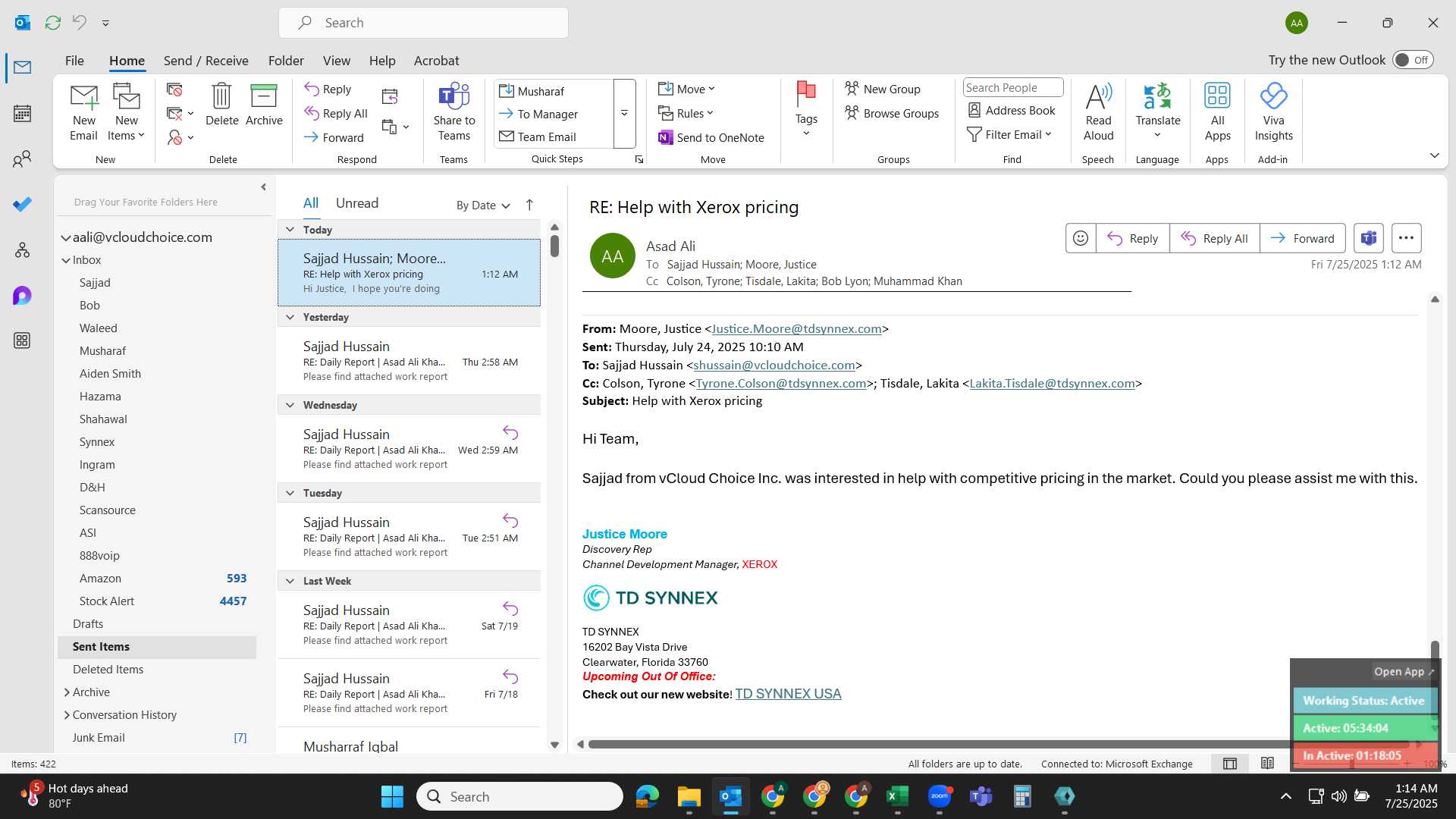Expand the Archive folder
Viewport: 1456px width, 819px height.
(x=67, y=692)
